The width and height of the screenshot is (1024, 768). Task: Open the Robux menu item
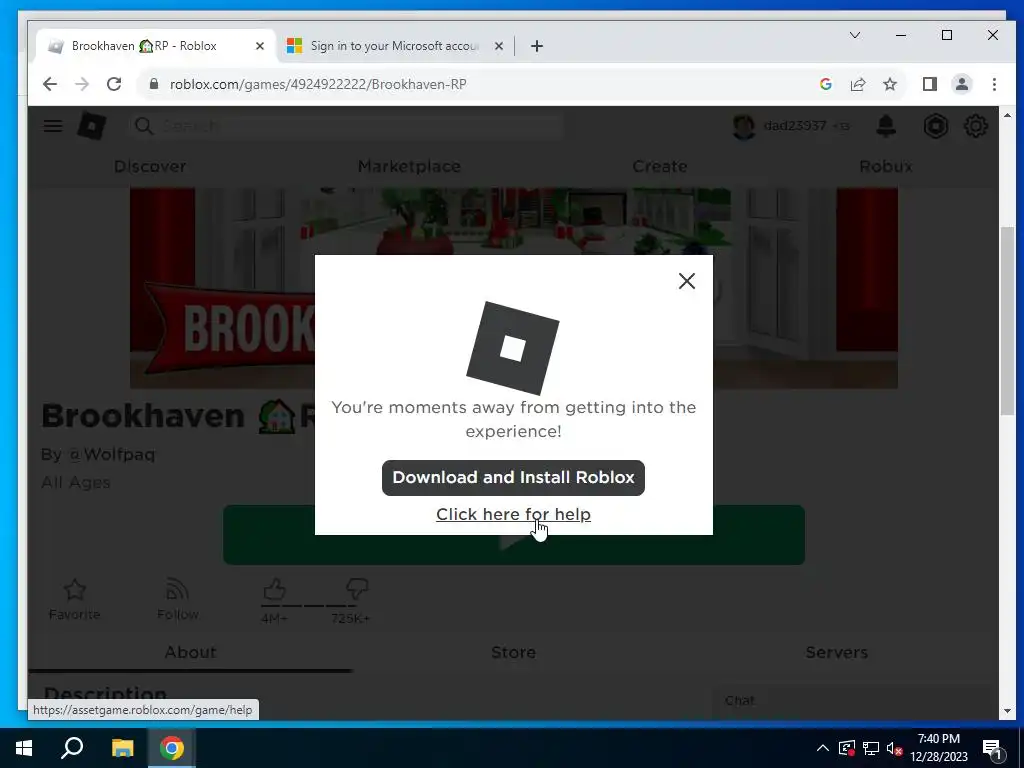click(x=886, y=167)
